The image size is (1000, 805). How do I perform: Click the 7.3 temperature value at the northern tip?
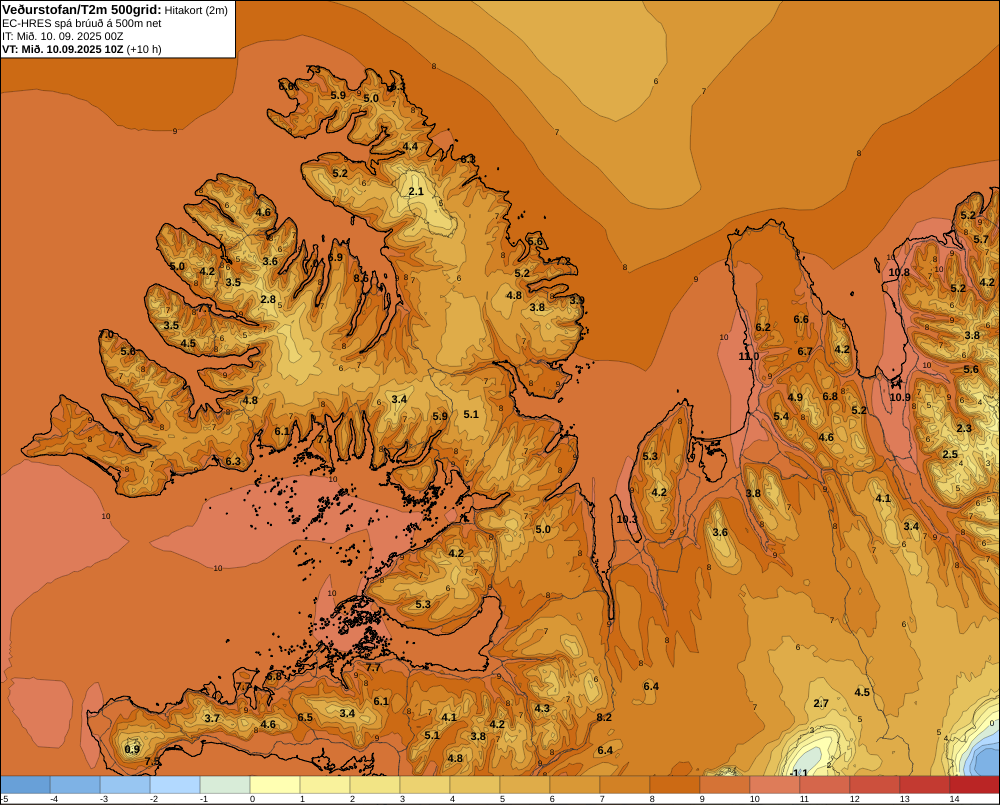coord(313,69)
